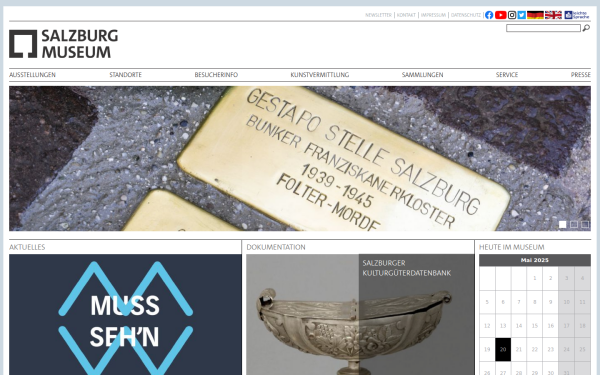The image size is (600, 375).
Task: Select calendar day 7
Action: coord(519,302)
